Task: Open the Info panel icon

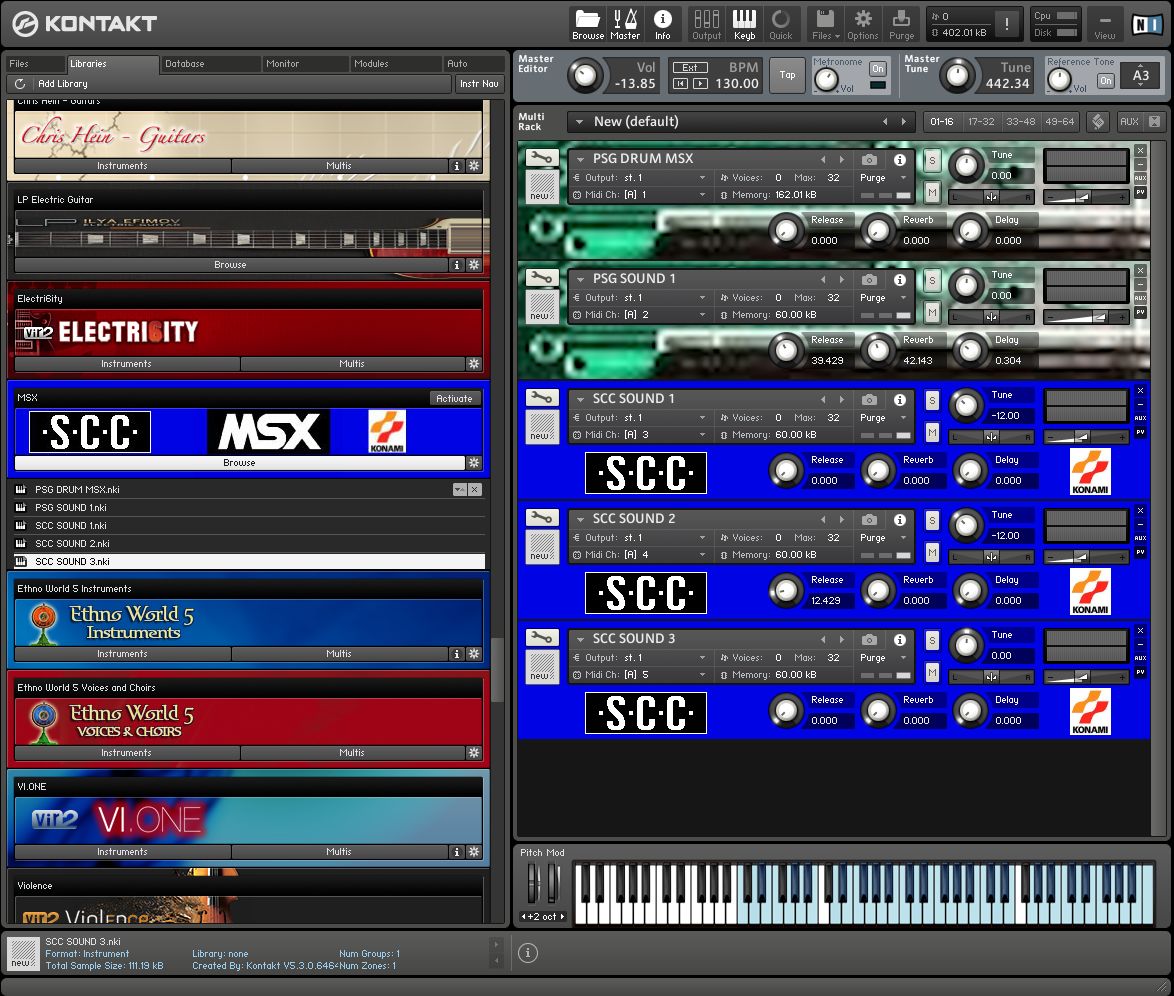Action: click(663, 24)
